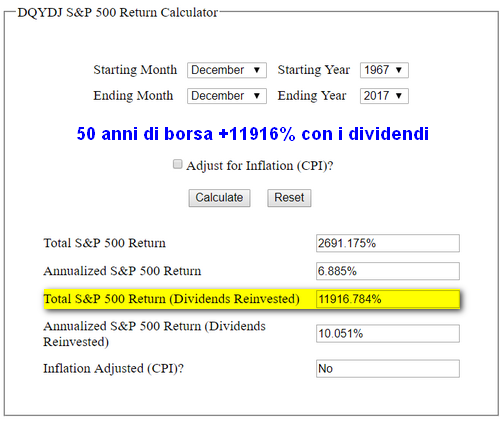Click the Calculate button
500x430 pixels.
point(219,198)
